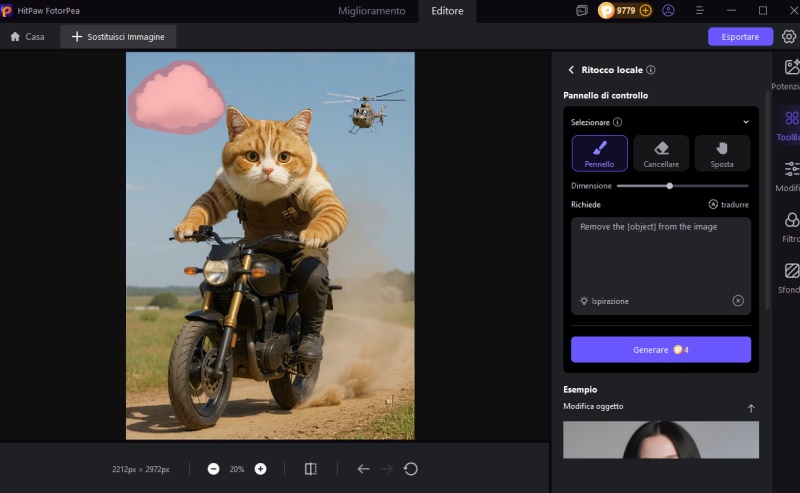Select the Cancellare eraser tool
800x493 pixels.
(661, 153)
